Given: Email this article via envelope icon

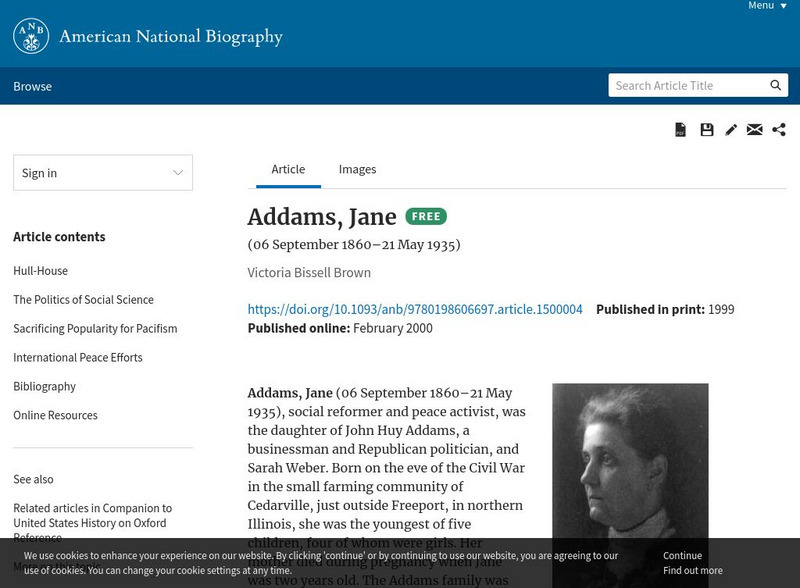Looking at the screenshot, I should pyautogui.click(x=755, y=130).
